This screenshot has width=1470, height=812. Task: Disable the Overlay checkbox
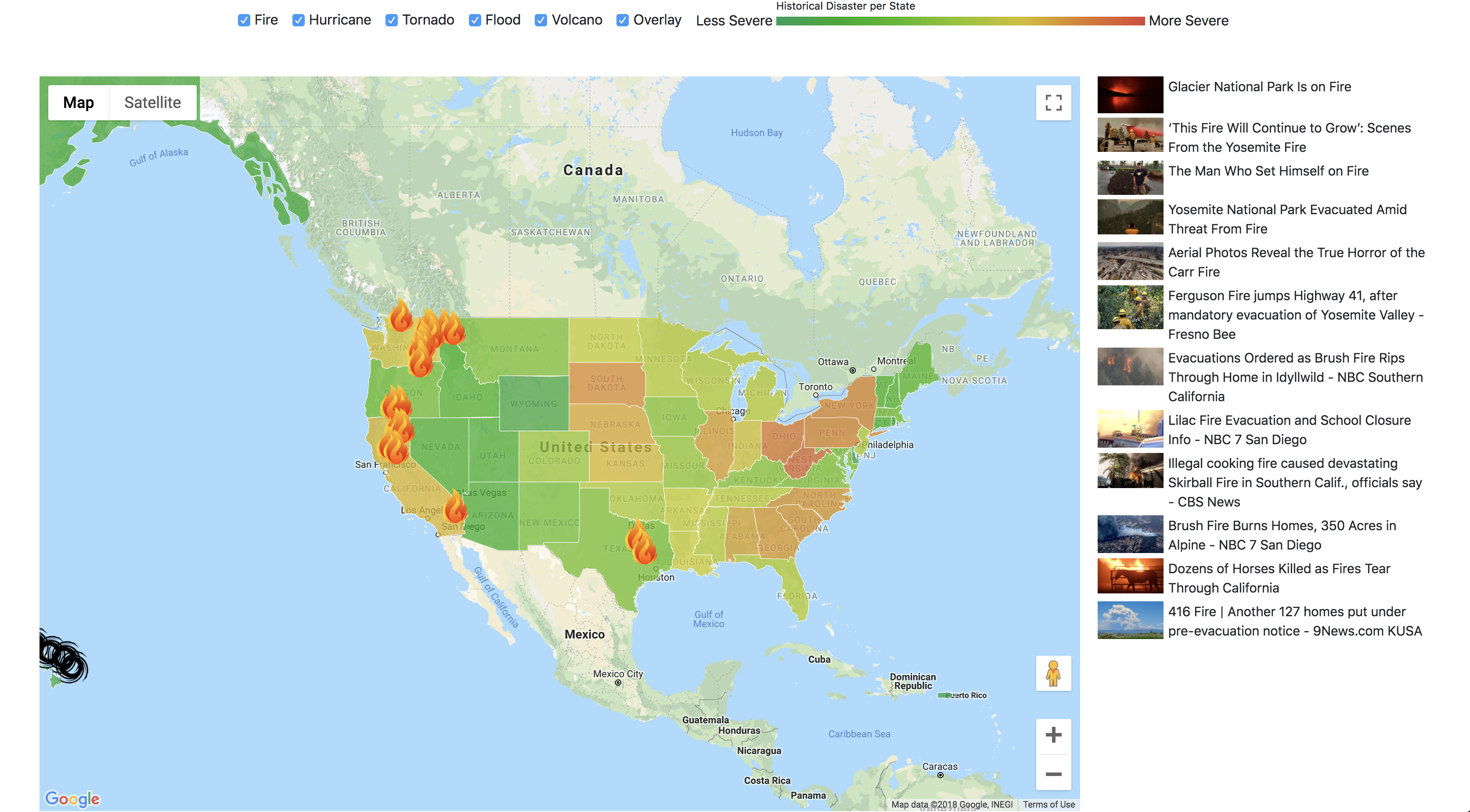pos(623,21)
